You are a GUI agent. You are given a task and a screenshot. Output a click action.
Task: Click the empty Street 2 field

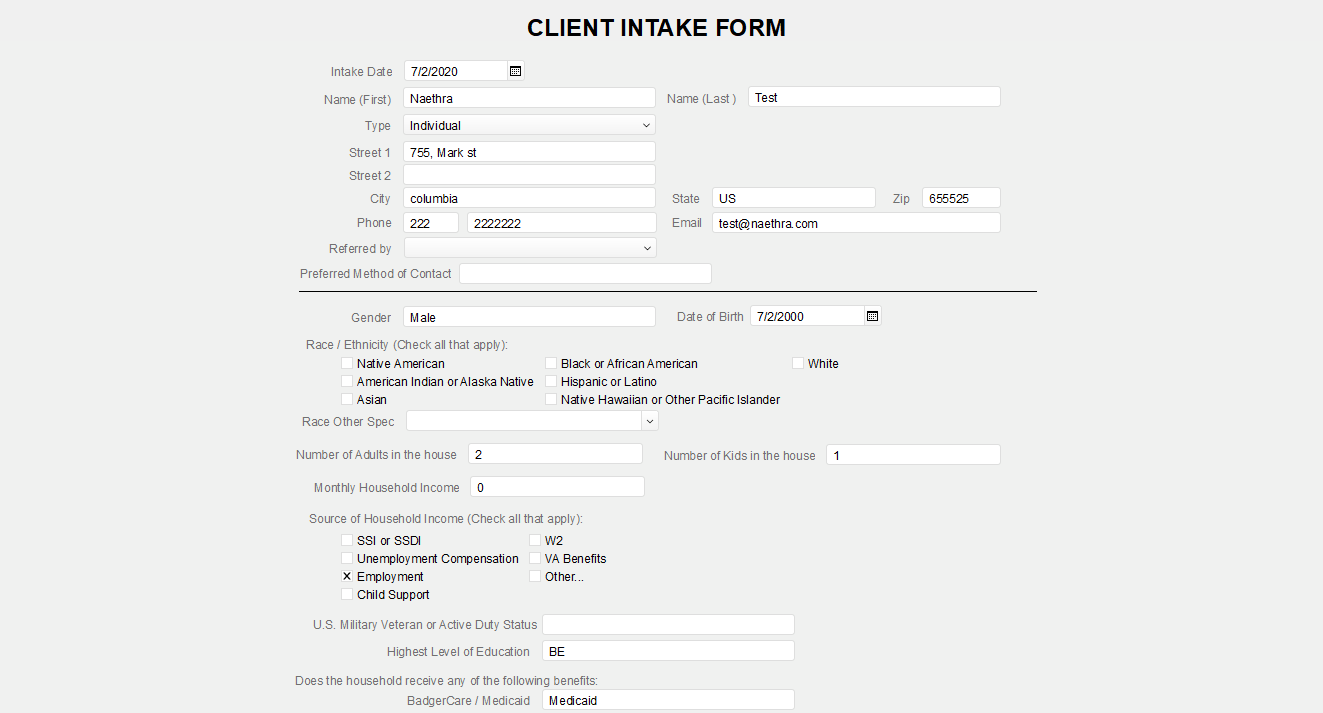[529, 175]
